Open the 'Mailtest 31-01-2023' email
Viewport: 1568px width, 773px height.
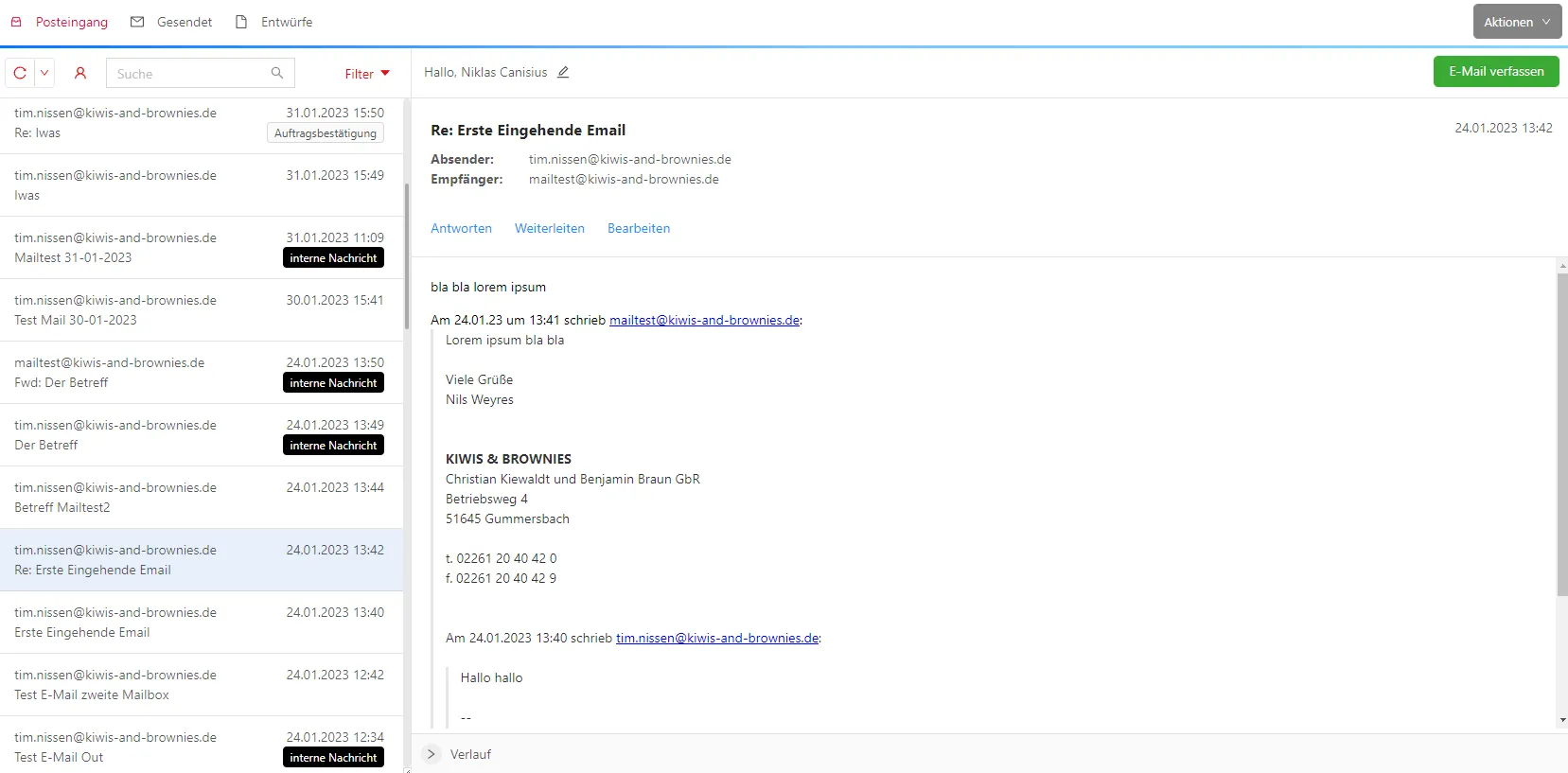coord(202,248)
